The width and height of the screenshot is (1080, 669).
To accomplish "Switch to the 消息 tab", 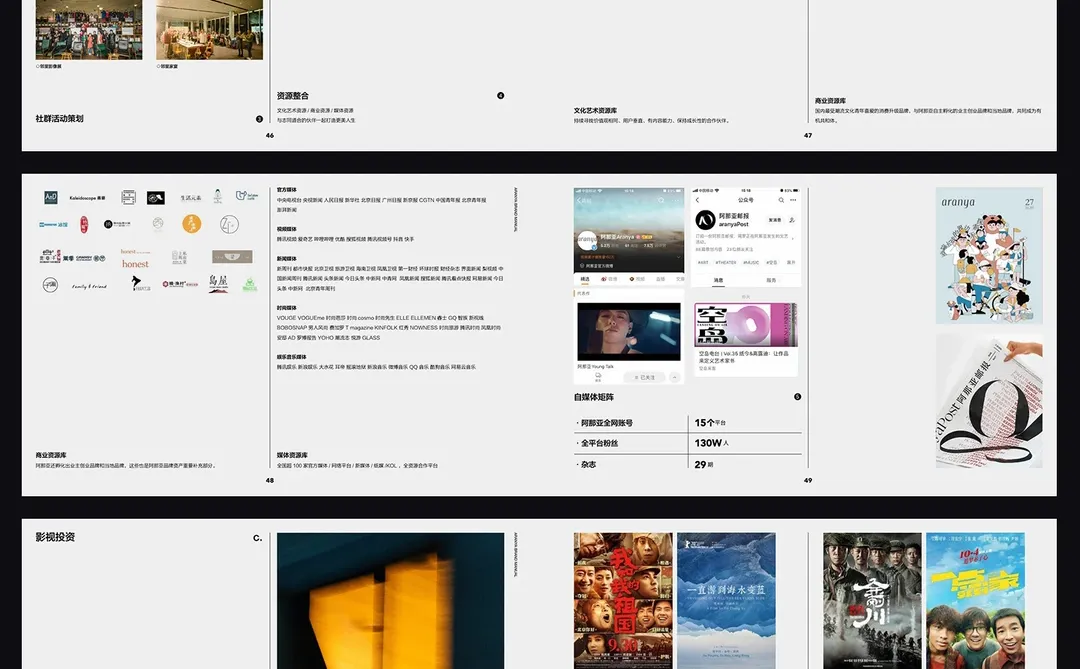I will 718,280.
